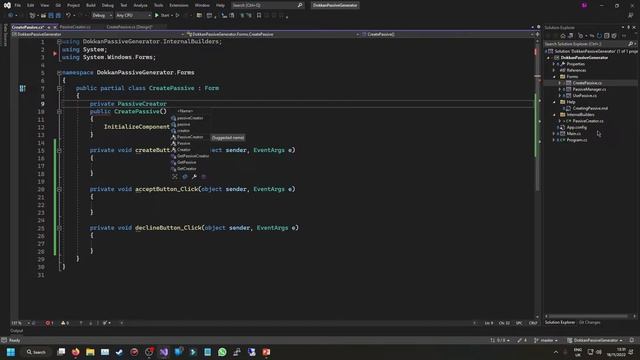Open the DokkanPassiveGenerator project scope dropdown
640x360 pixels.
pos(97,34)
